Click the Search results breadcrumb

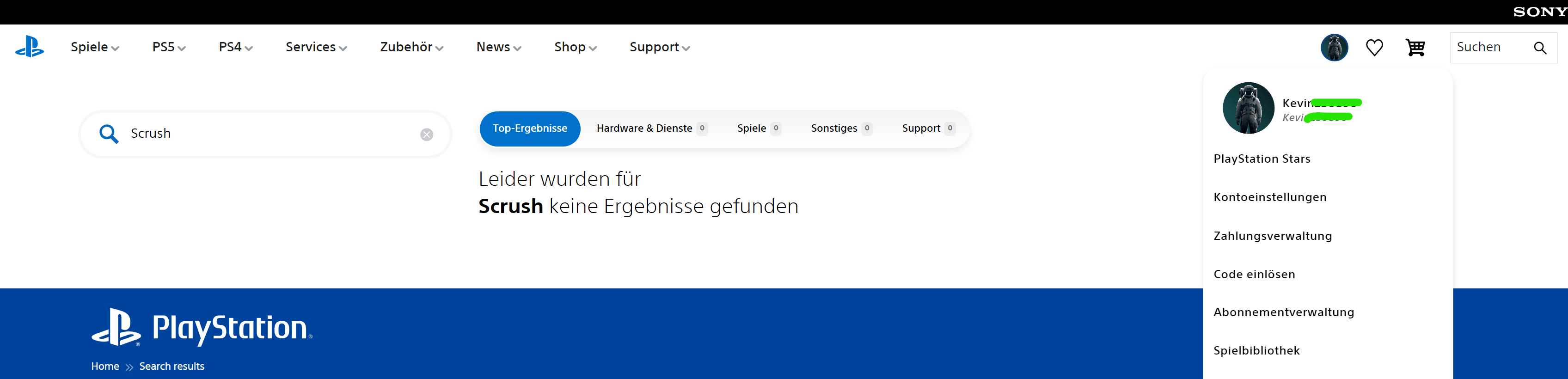171,366
